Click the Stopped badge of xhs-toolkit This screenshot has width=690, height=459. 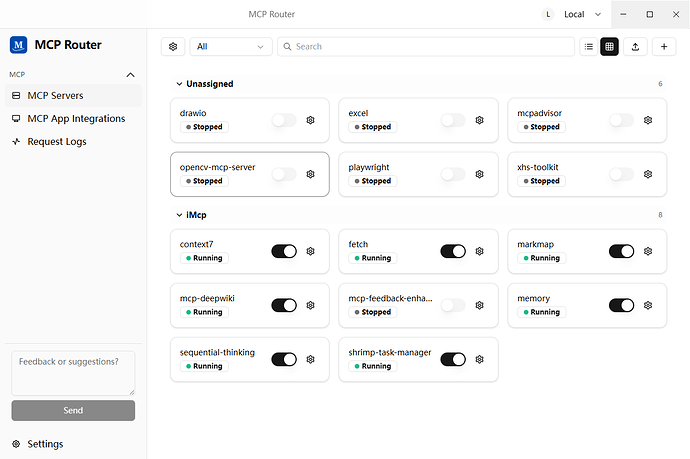coord(542,181)
